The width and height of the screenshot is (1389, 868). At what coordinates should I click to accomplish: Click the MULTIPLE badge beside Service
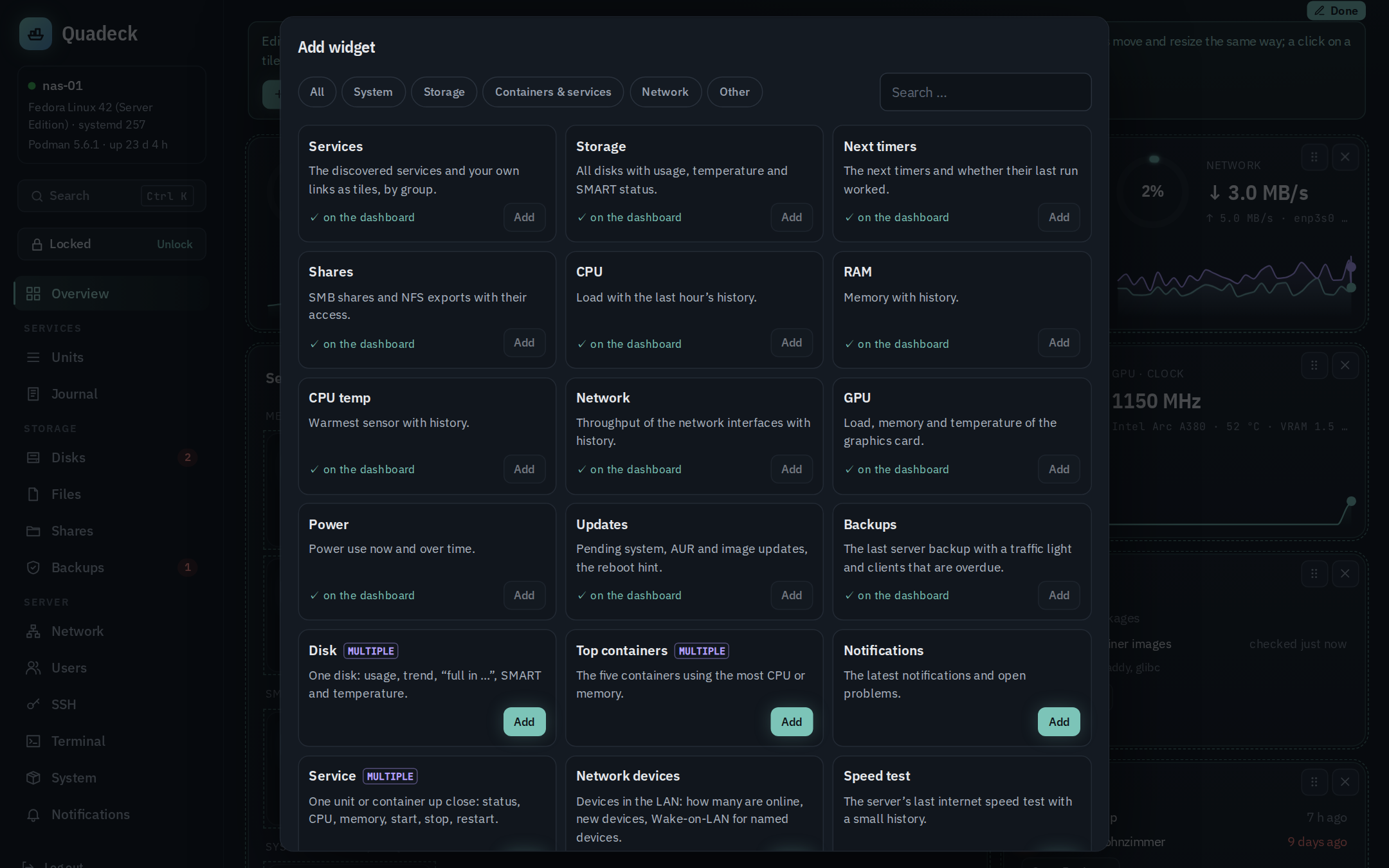(390, 776)
